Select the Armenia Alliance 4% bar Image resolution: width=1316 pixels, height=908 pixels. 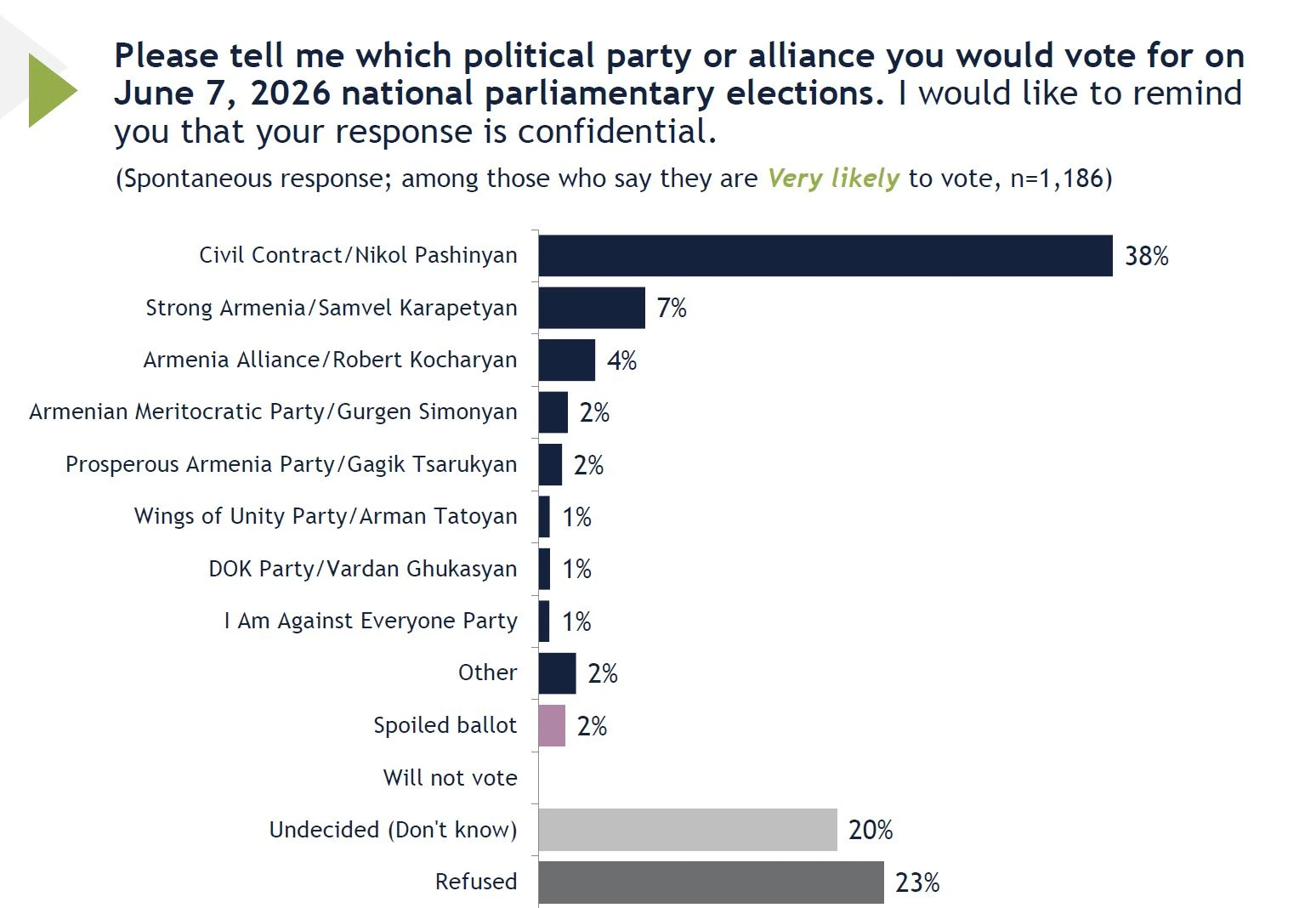pyautogui.click(x=567, y=360)
